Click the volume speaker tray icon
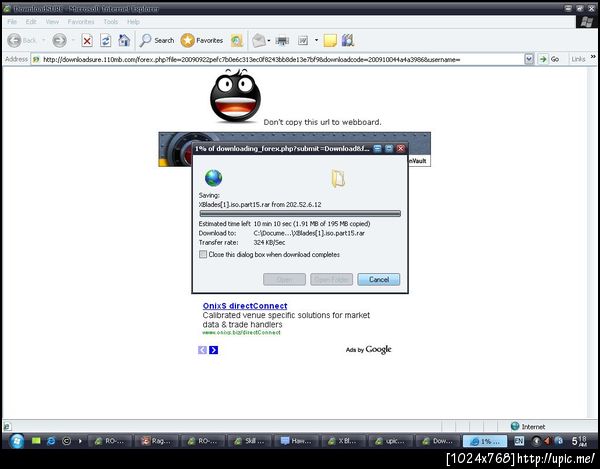The width and height of the screenshot is (600, 469). pos(547,441)
